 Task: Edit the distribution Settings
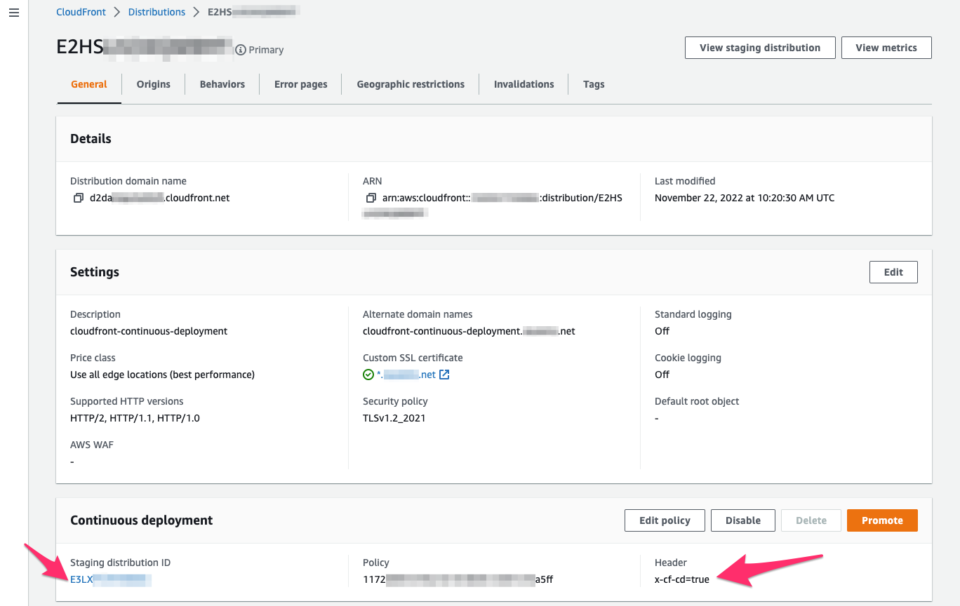click(892, 271)
